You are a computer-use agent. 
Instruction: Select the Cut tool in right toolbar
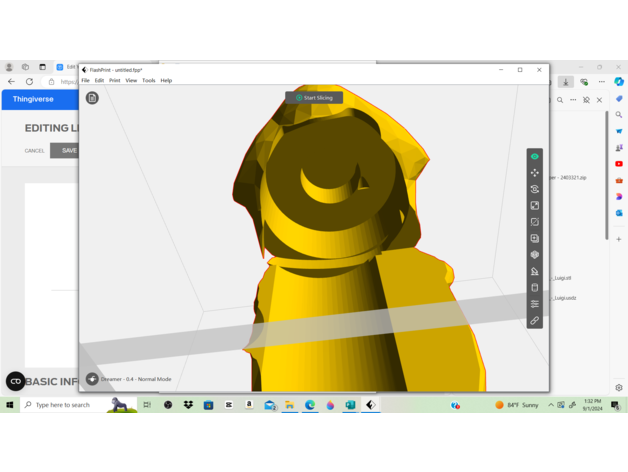[x=534, y=222]
